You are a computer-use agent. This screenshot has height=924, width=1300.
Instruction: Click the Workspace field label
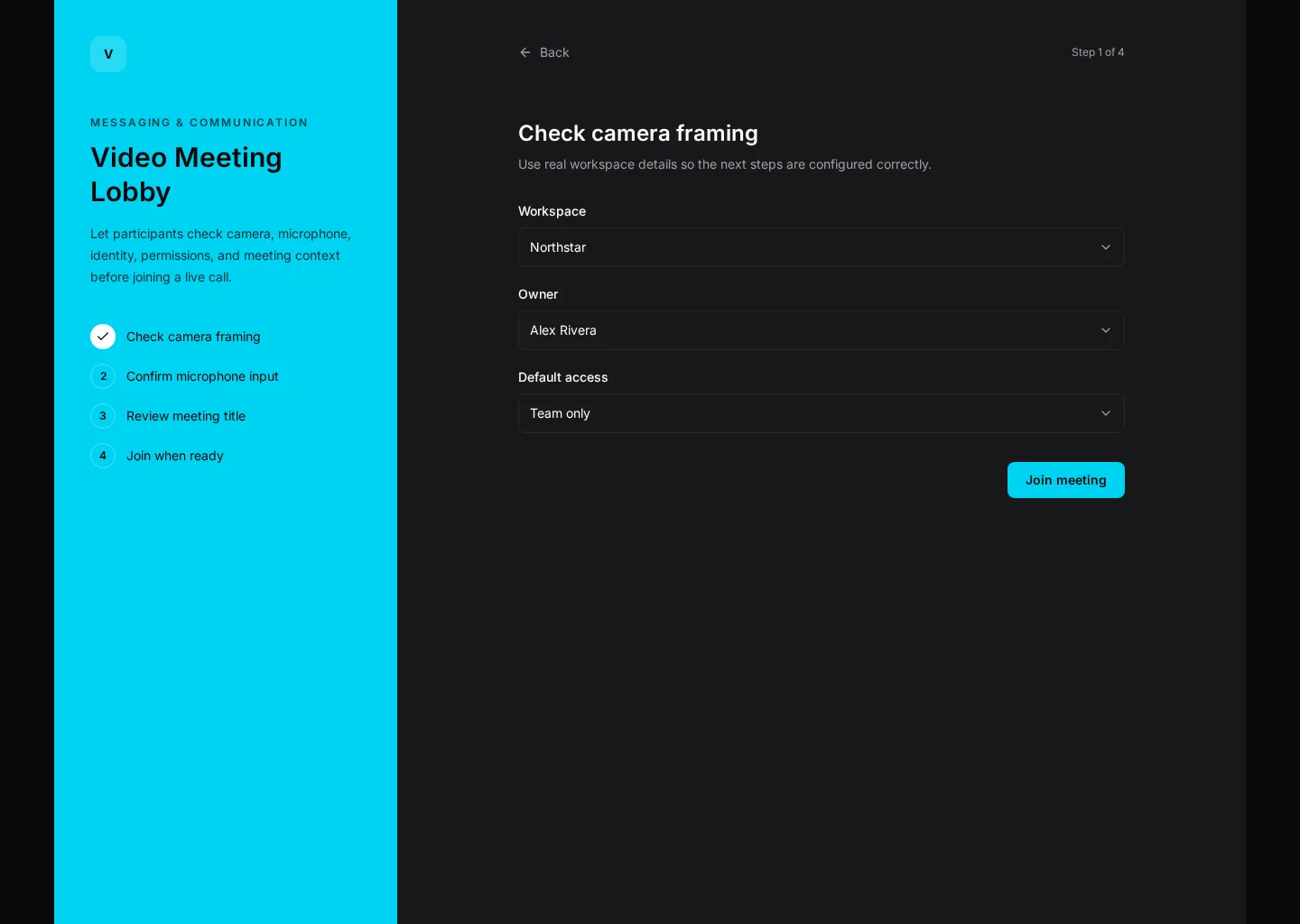(552, 211)
